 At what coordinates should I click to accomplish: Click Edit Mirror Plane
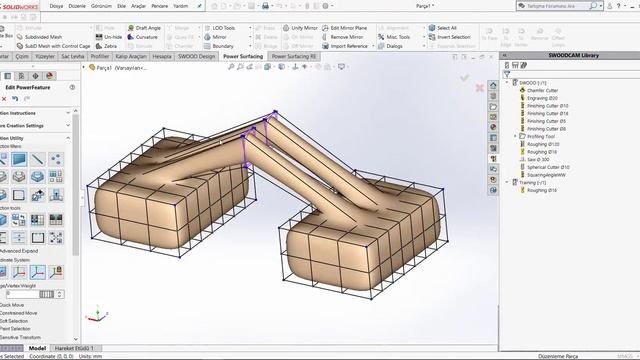click(x=344, y=28)
